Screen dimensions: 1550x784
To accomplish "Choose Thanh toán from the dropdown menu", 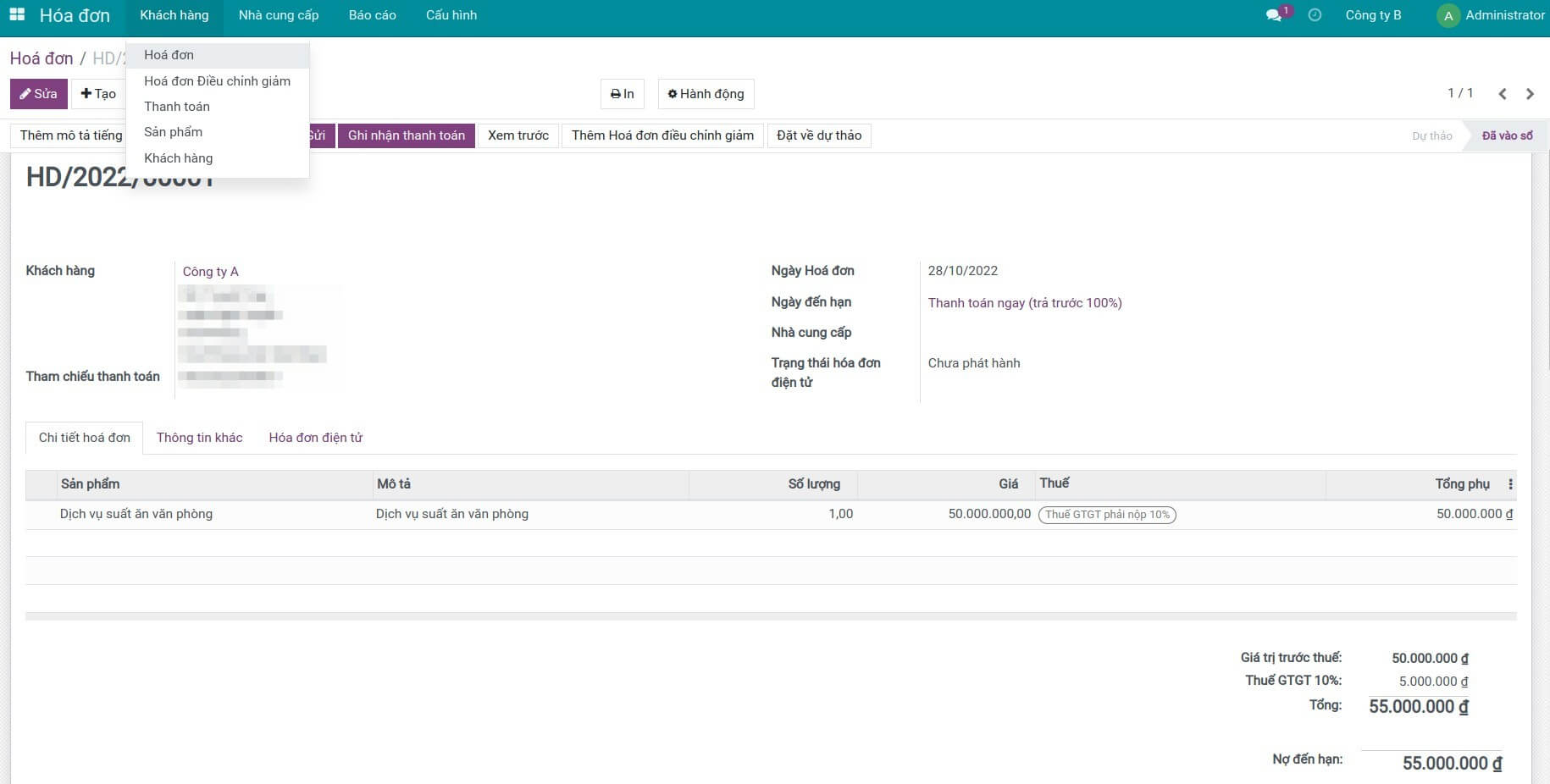I will [177, 107].
